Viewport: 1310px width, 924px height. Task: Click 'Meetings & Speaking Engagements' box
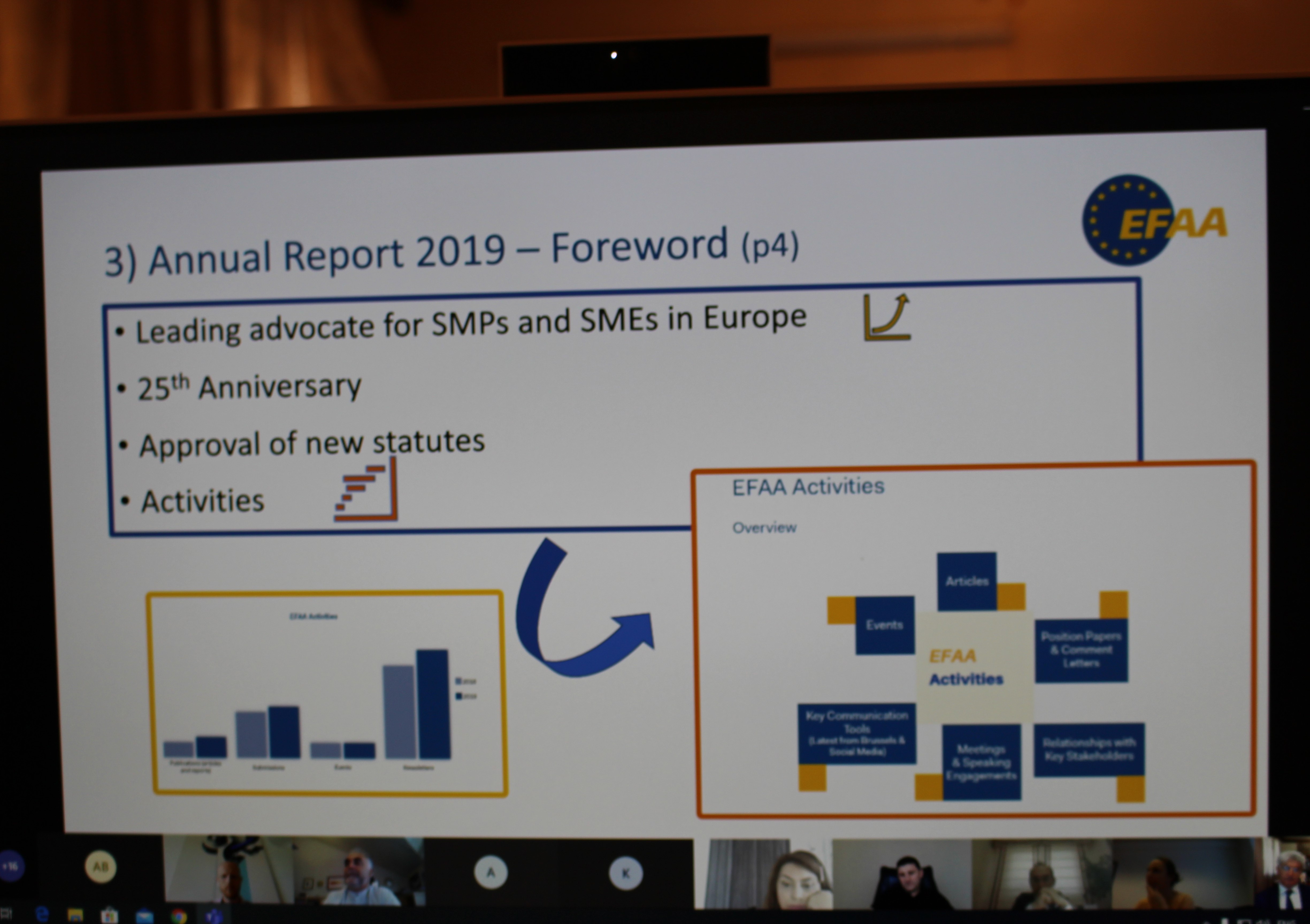(981, 763)
